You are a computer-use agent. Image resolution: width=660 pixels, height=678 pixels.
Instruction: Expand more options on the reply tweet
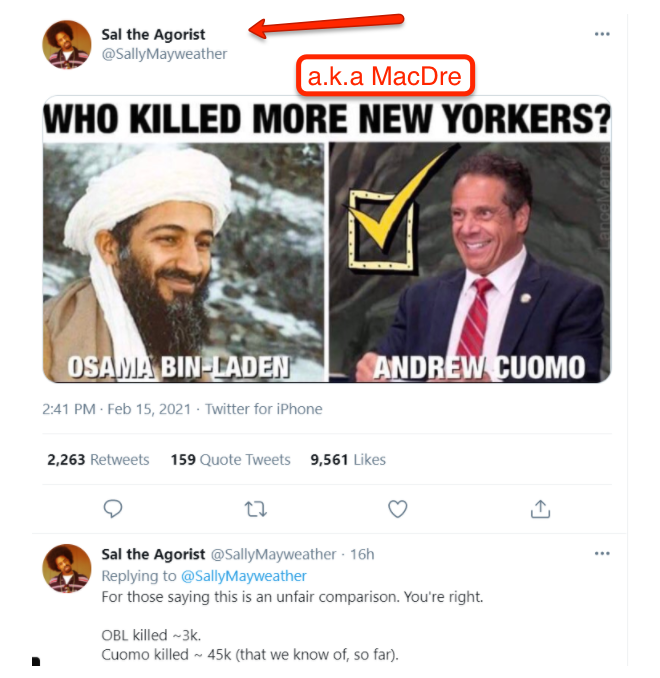click(x=601, y=553)
